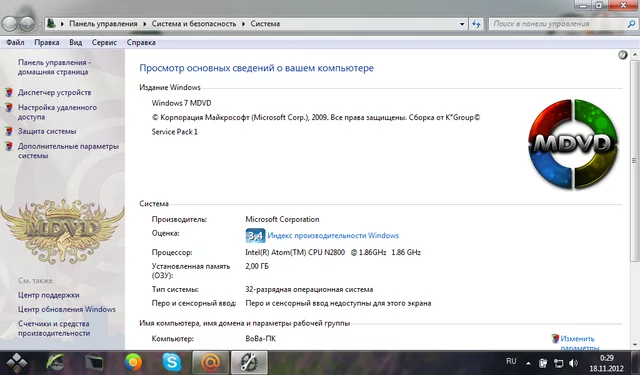Click Изменить параметры link
The width and height of the screenshot is (640, 375).
click(x=580, y=343)
